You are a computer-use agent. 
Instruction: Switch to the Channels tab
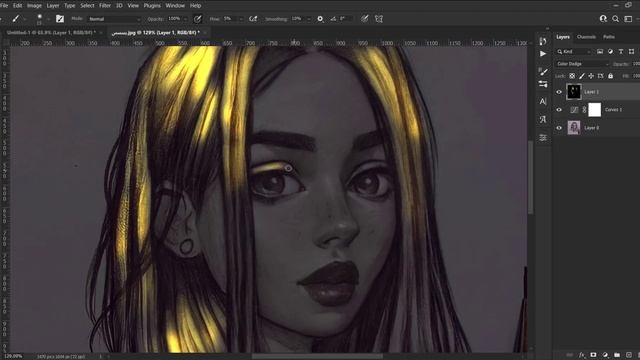coord(586,37)
